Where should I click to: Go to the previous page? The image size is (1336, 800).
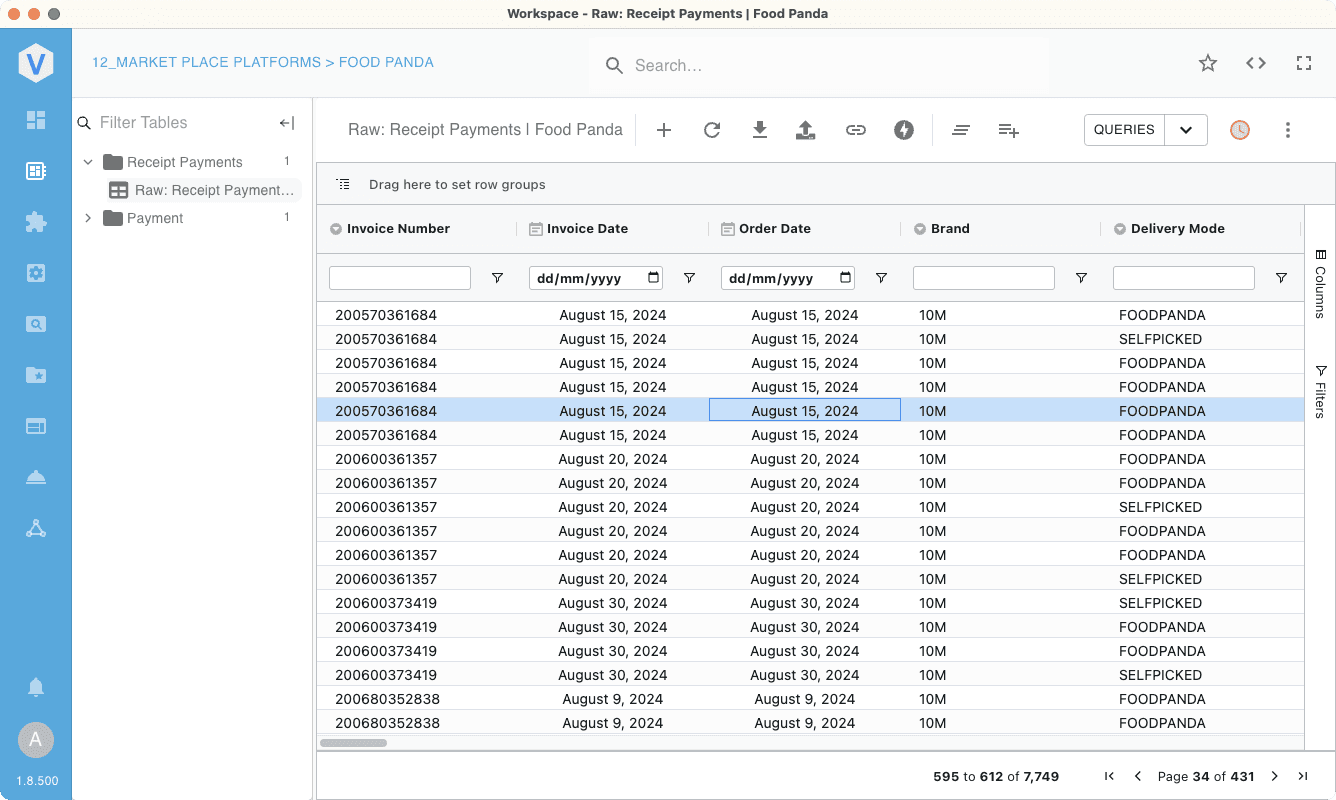(x=1138, y=776)
